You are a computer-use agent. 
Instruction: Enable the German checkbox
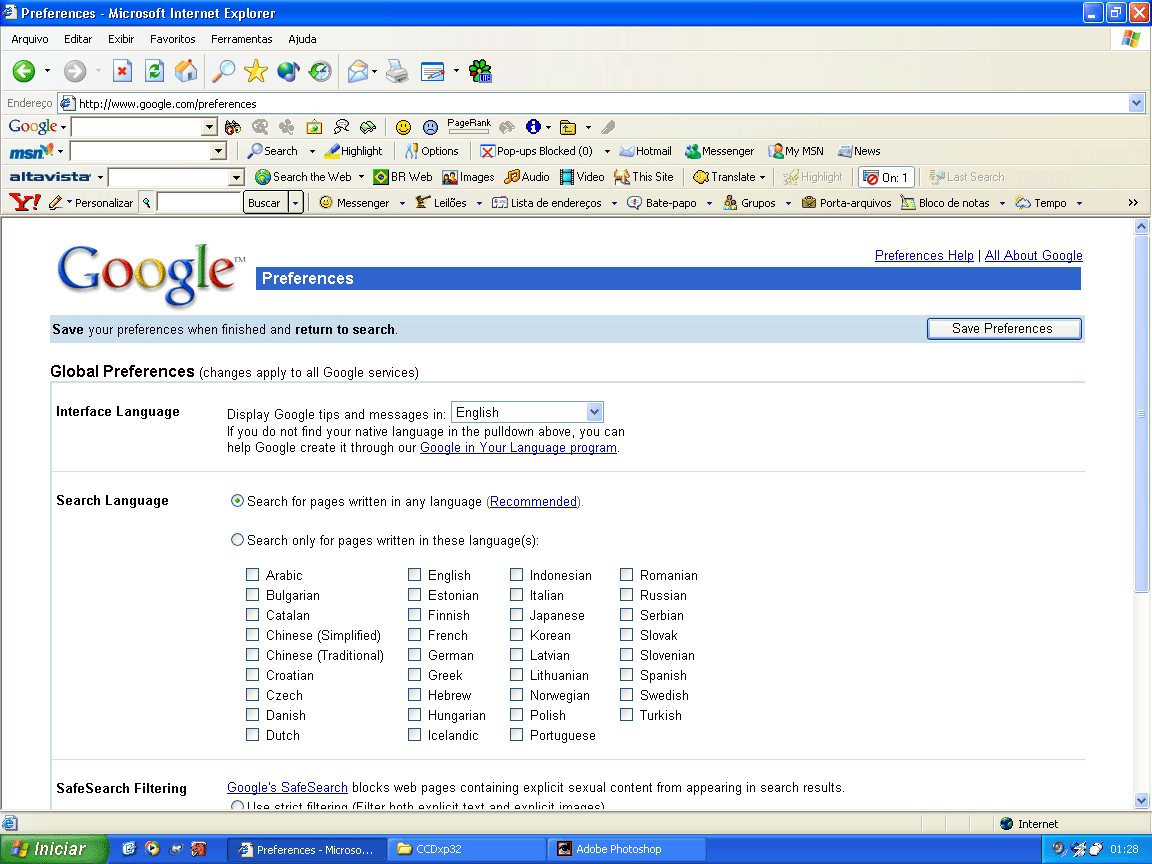tap(414, 655)
